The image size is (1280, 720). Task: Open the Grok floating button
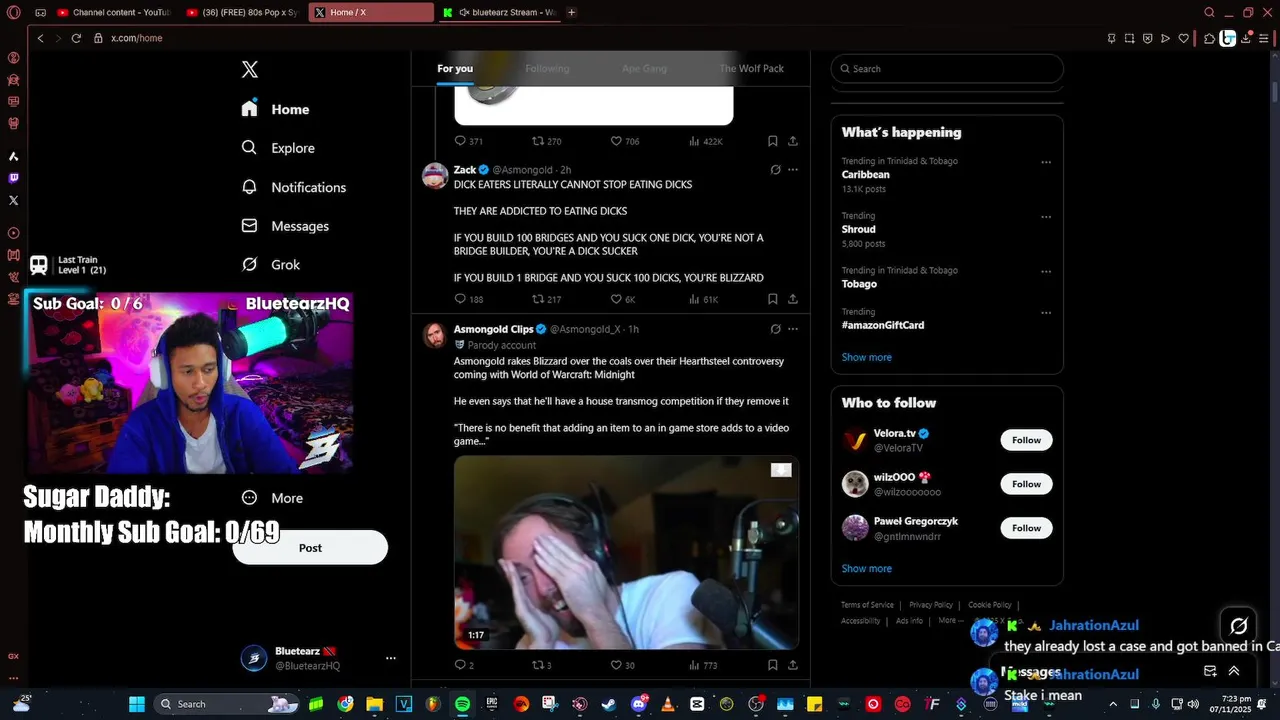1238,626
